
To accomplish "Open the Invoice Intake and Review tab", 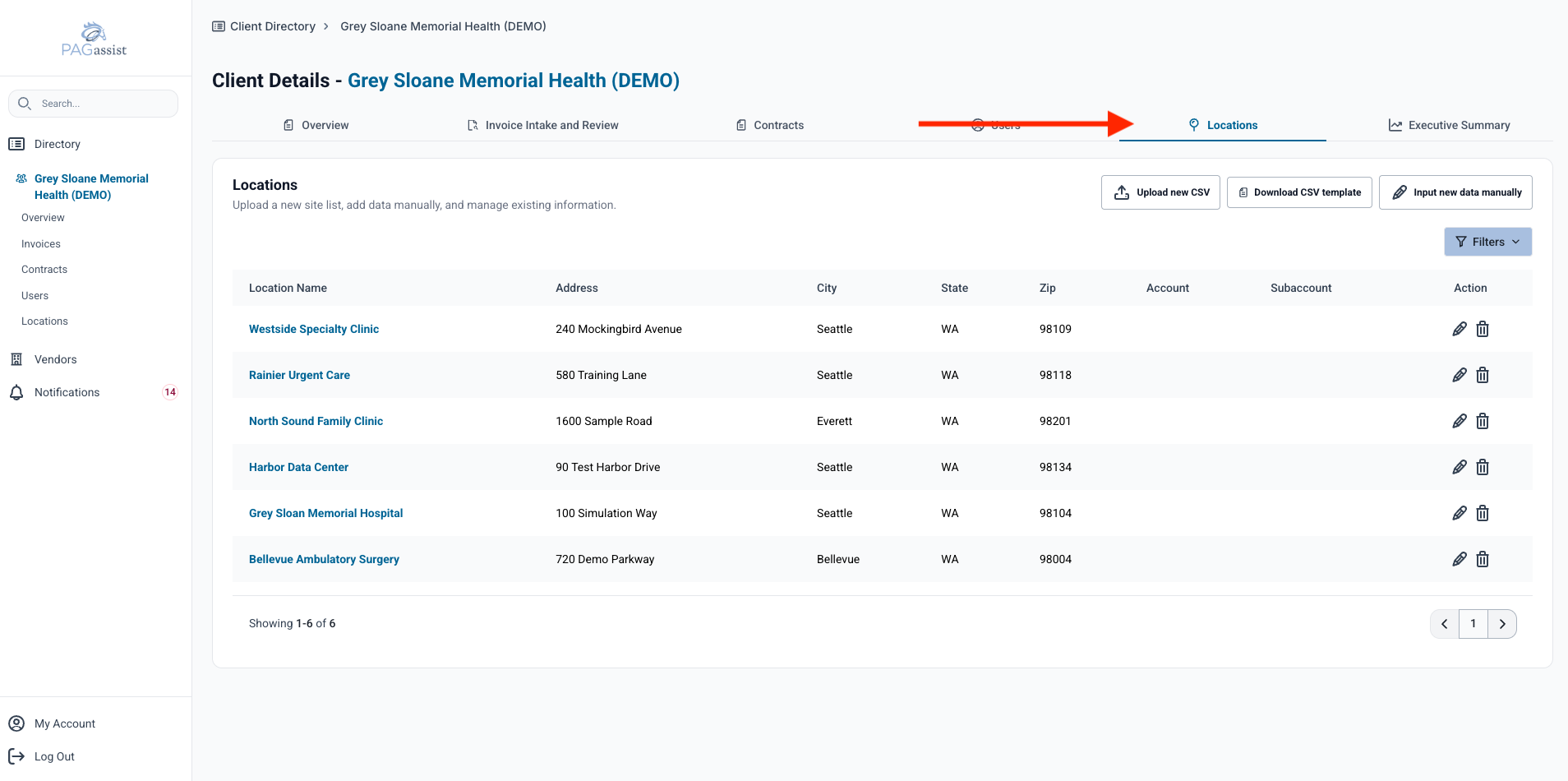I will coord(542,125).
